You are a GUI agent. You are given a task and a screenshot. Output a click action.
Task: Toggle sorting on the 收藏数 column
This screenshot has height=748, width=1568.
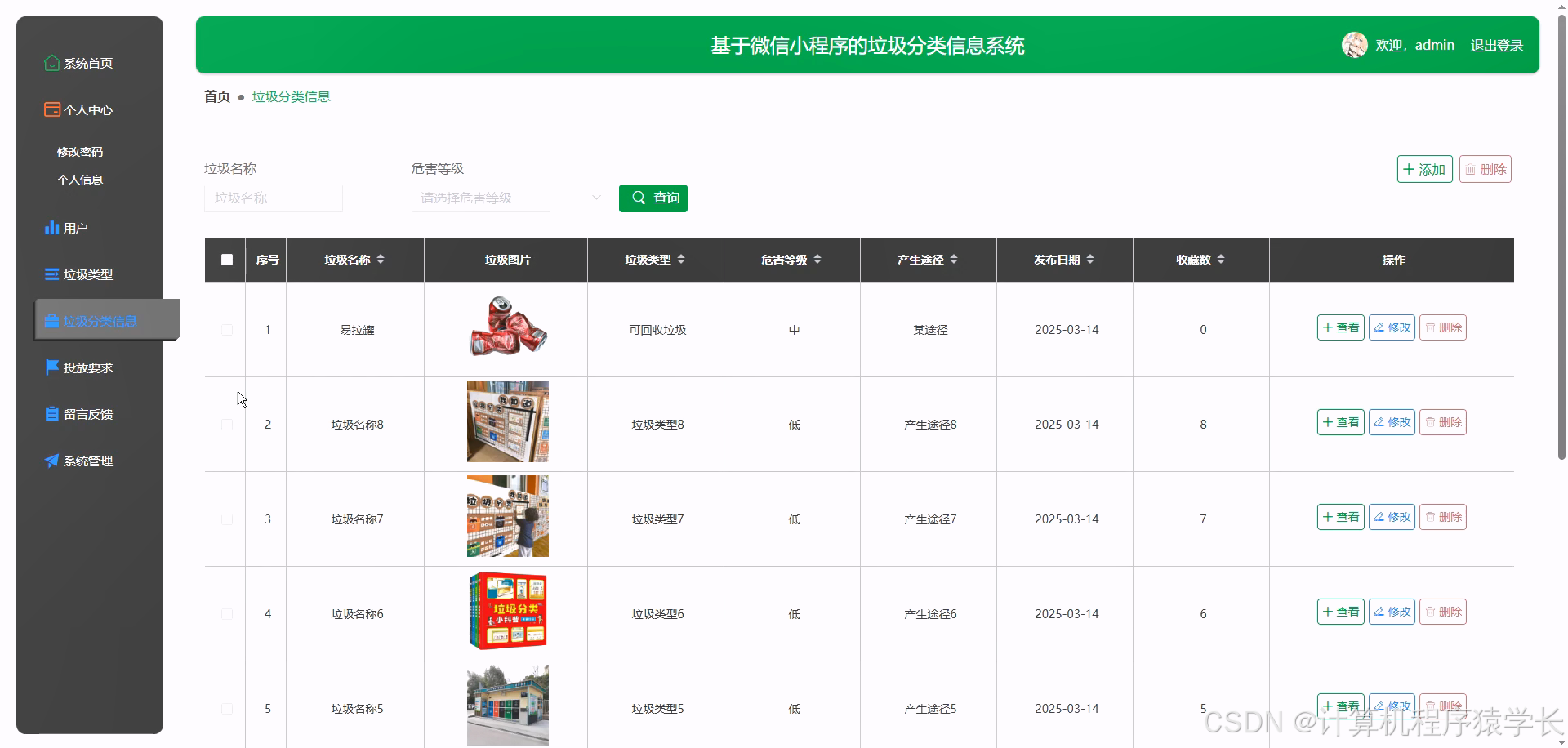[x=1221, y=259]
